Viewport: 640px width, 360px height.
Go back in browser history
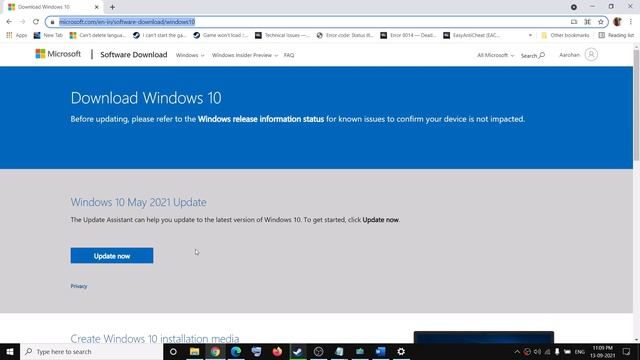9,22
